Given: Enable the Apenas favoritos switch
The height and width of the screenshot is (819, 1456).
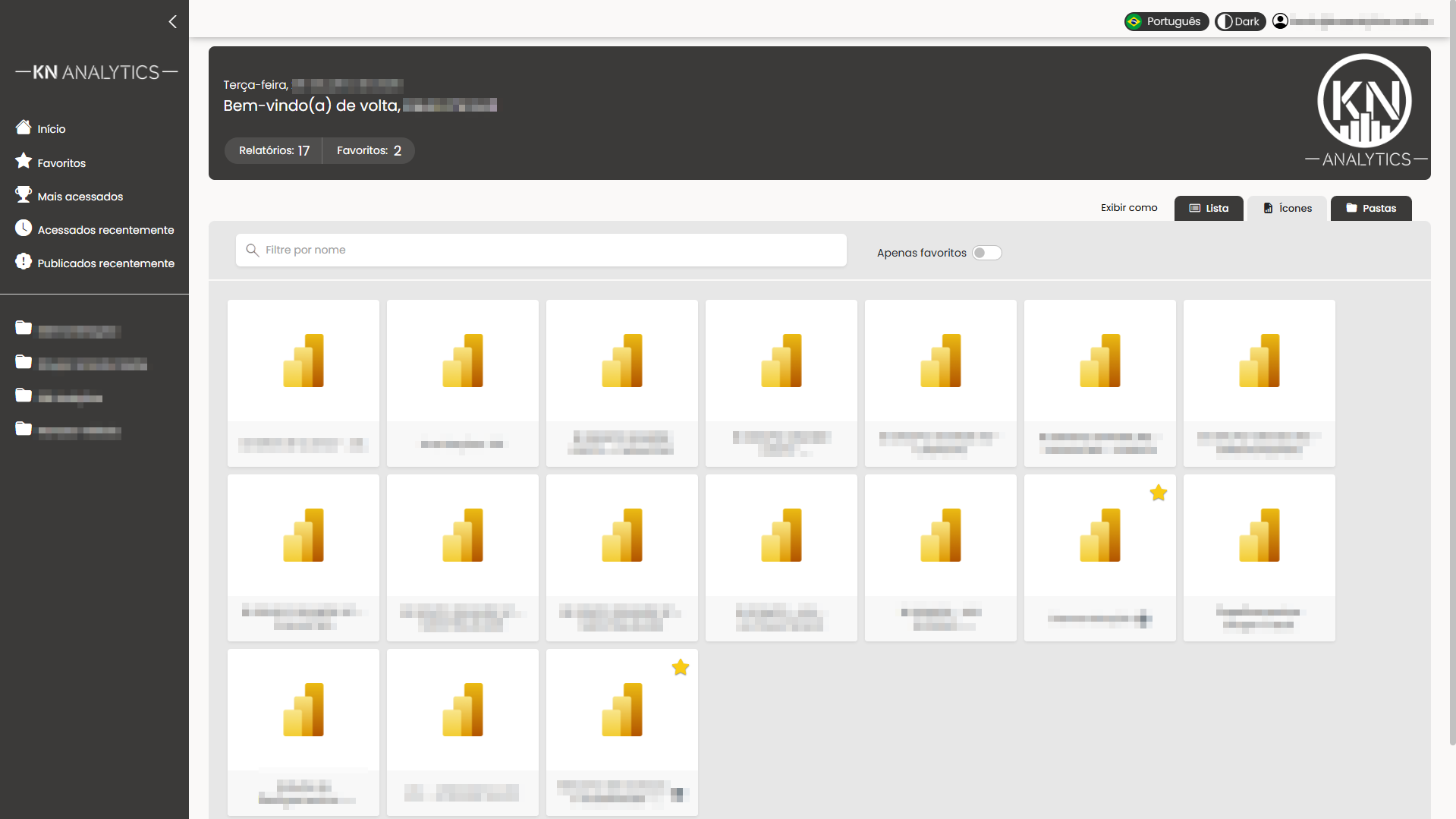Looking at the screenshot, I should (x=986, y=253).
